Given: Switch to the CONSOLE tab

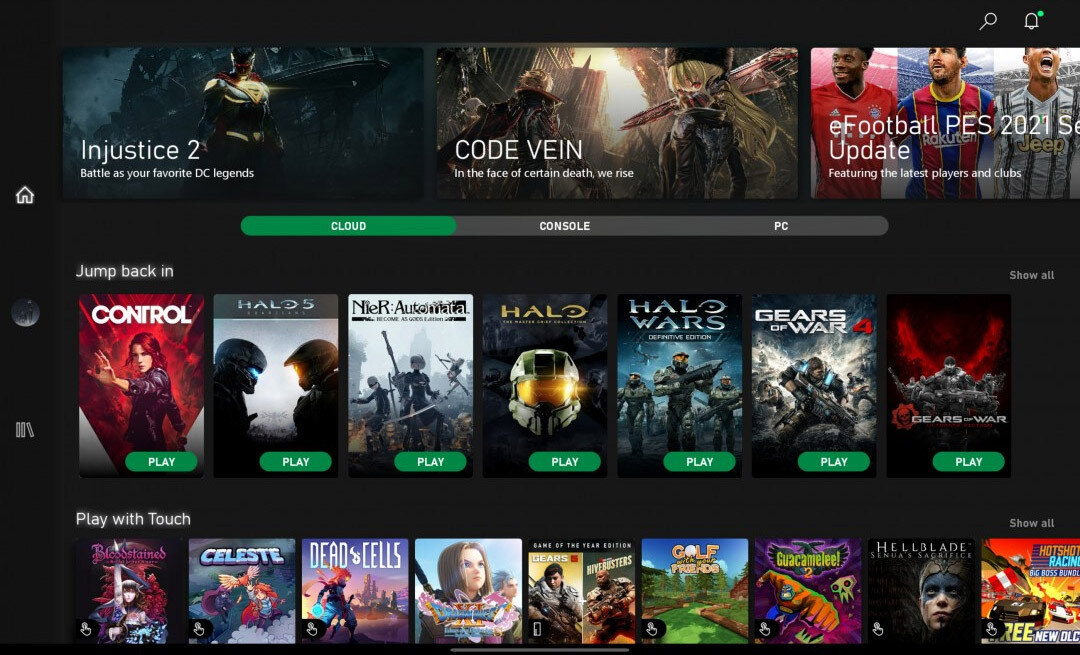Looking at the screenshot, I should click(x=565, y=226).
